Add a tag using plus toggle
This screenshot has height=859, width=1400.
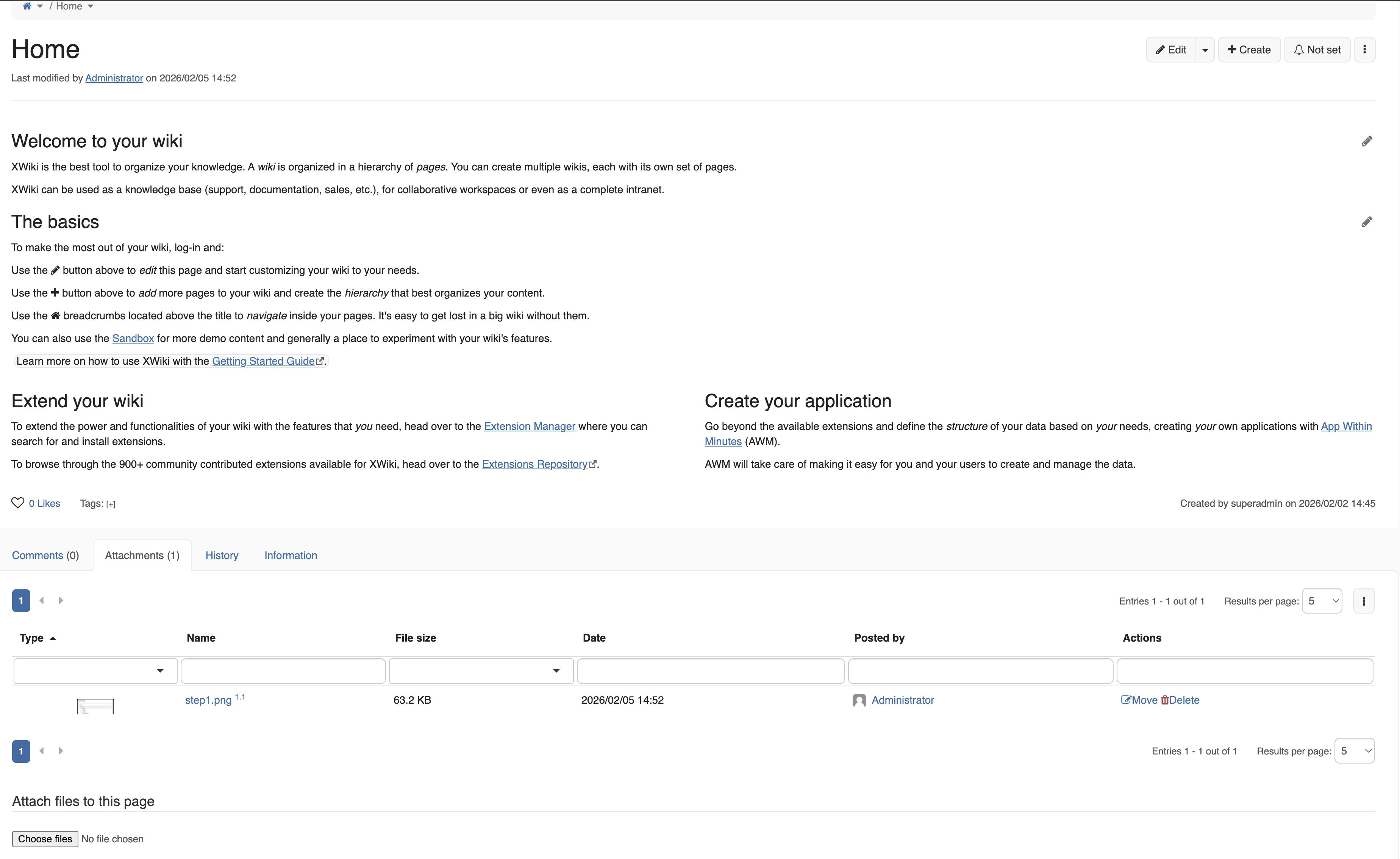click(x=110, y=504)
